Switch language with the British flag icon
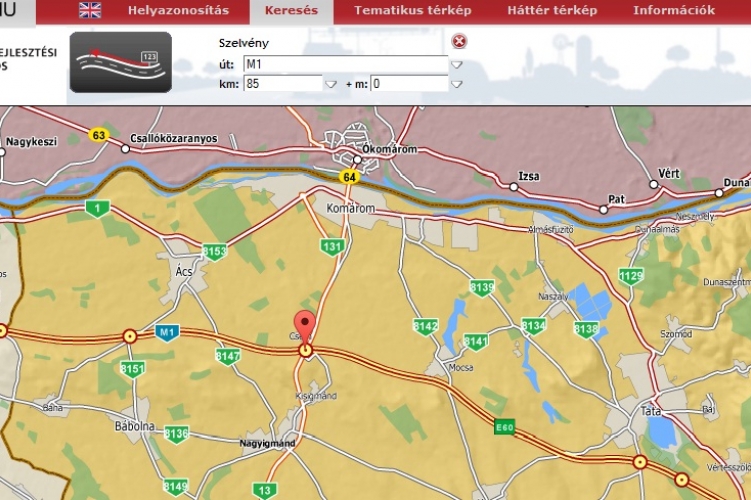 (90, 11)
